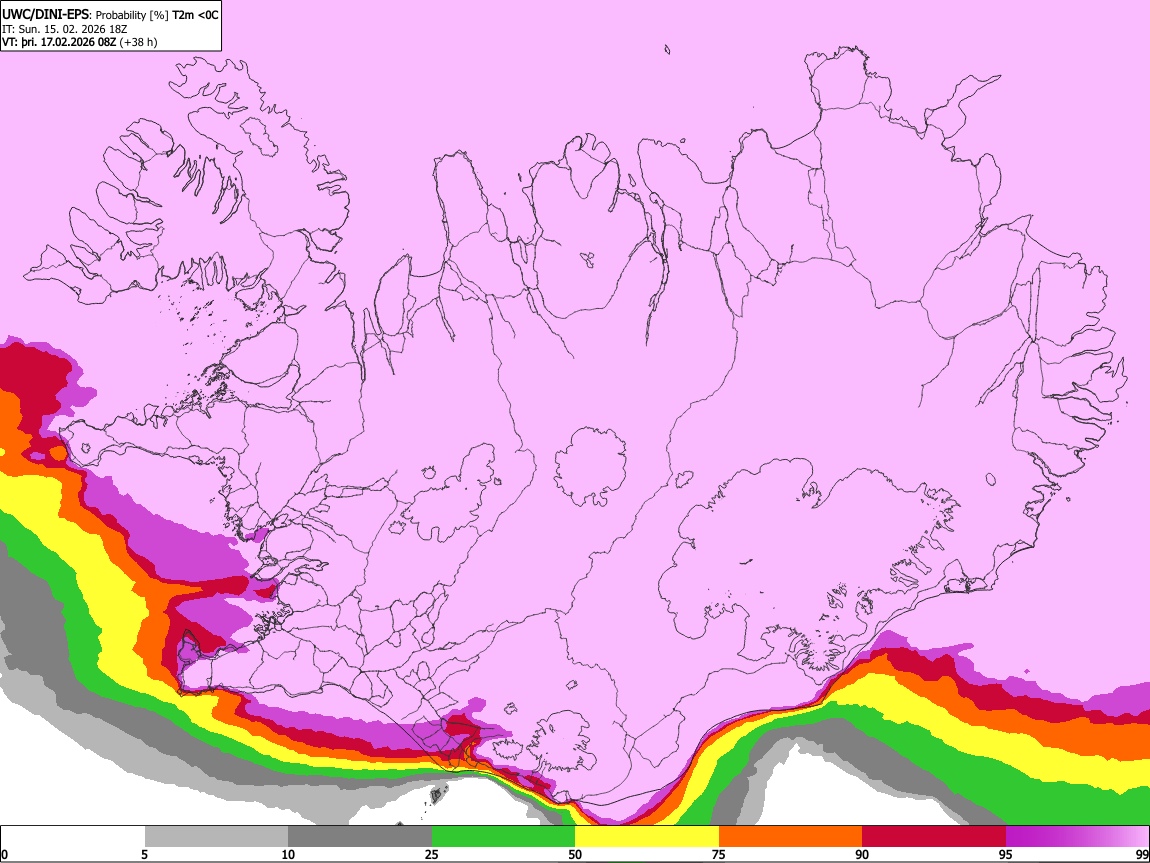This screenshot has height=863, width=1150.
Task: Click the legend value label '75'
Action: tap(719, 855)
